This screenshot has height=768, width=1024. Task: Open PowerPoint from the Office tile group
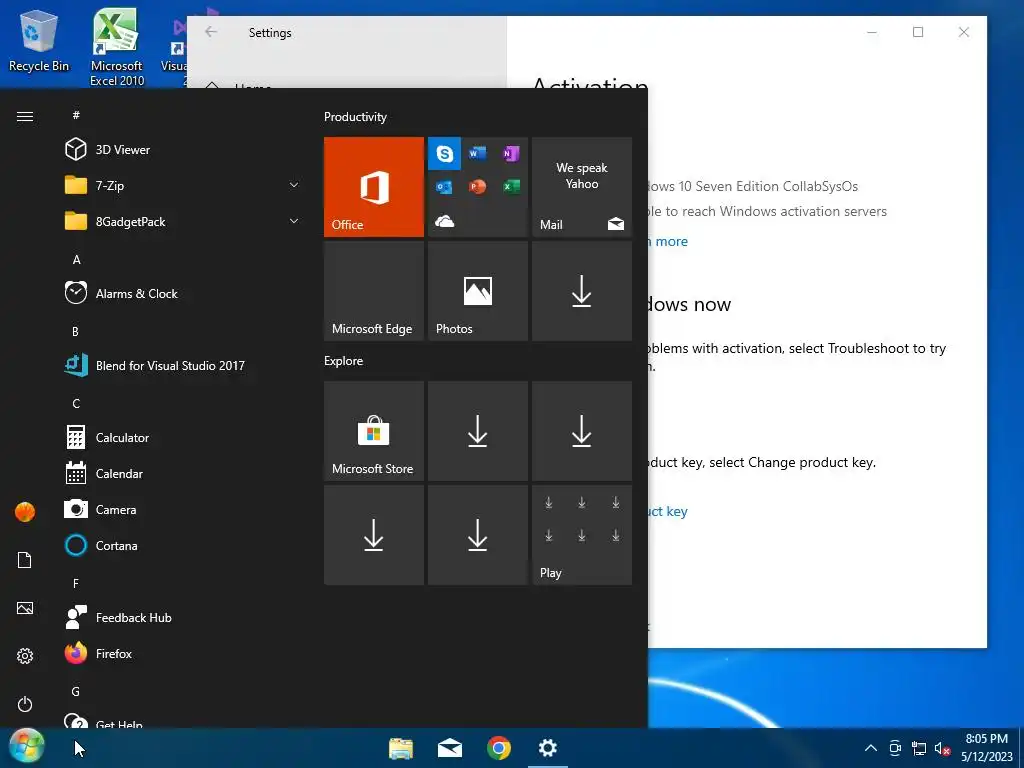click(477, 187)
